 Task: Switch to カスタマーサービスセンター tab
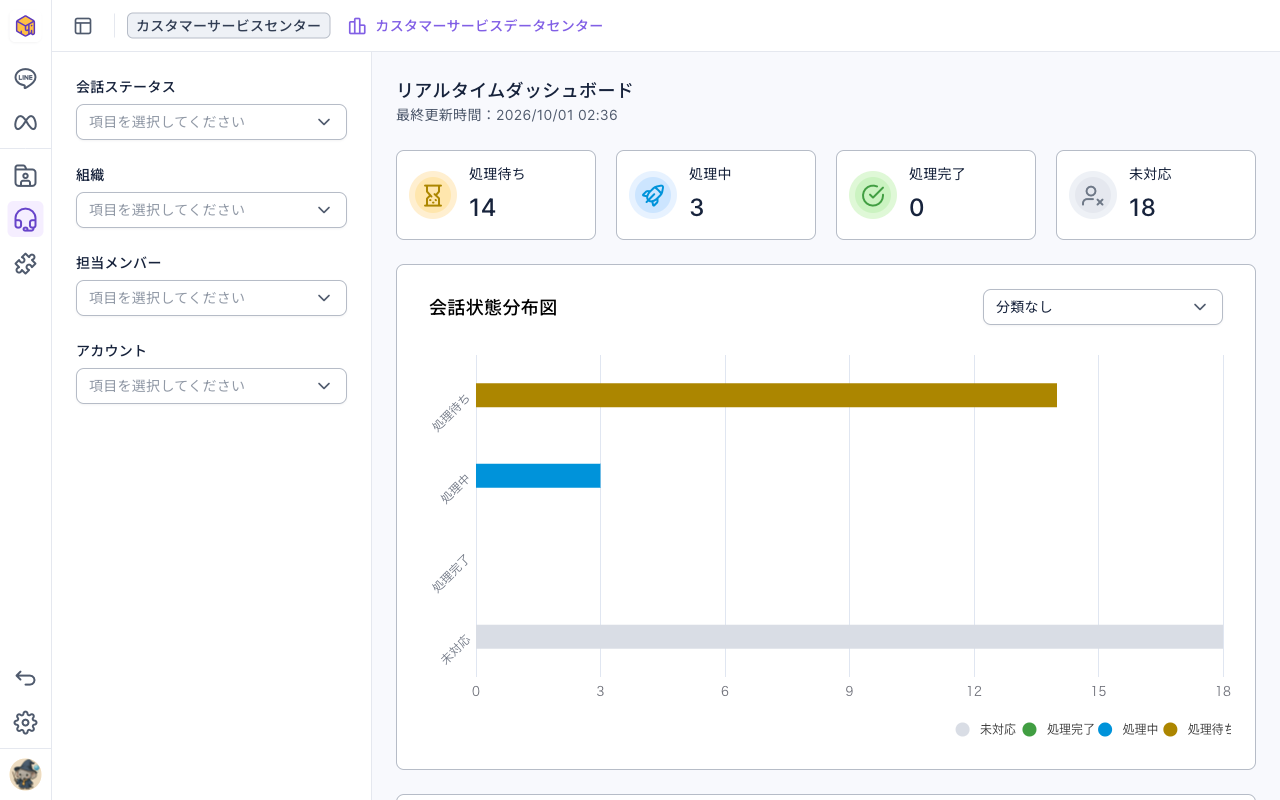tap(228, 26)
